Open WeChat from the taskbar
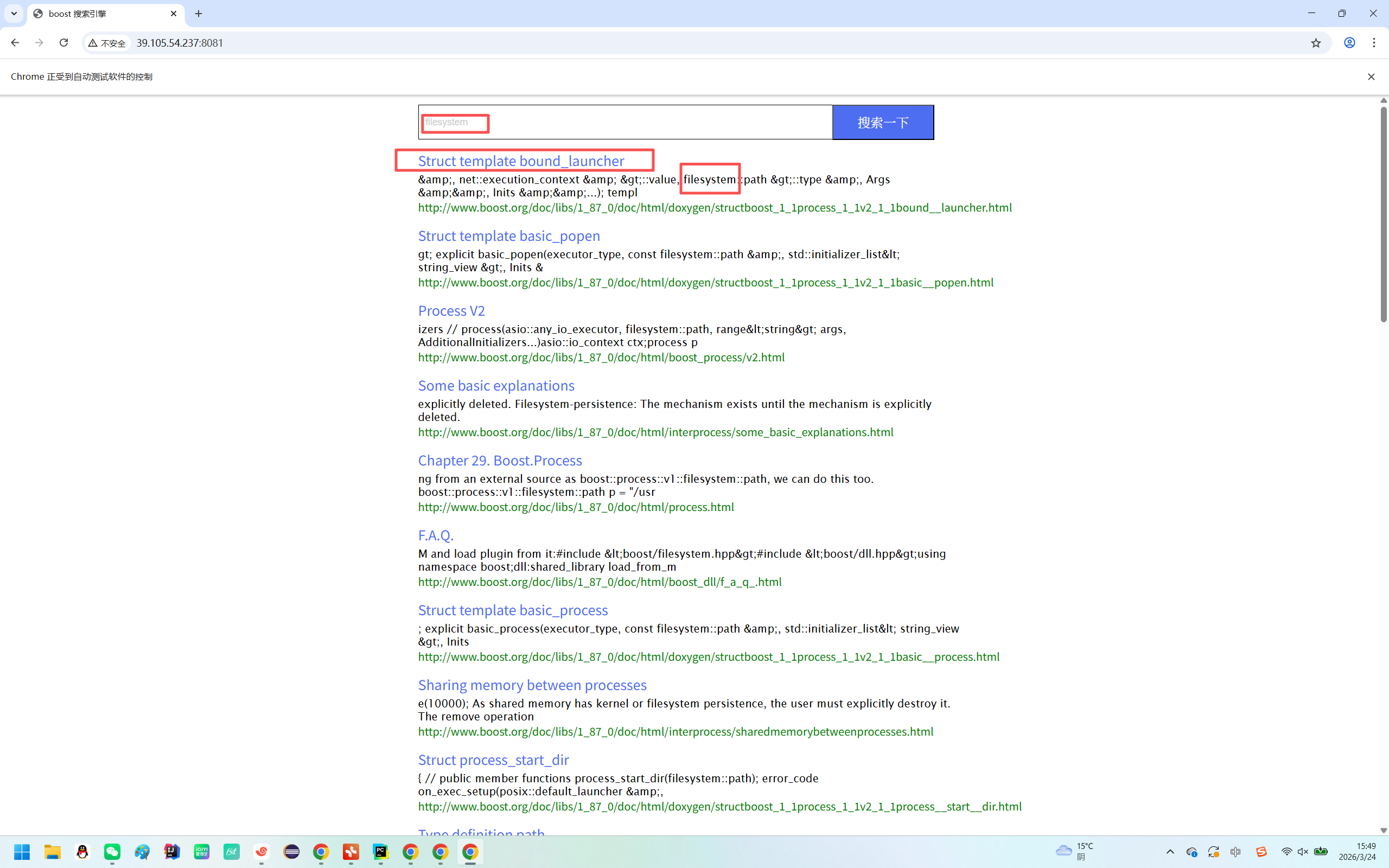1389x868 pixels. (112, 852)
